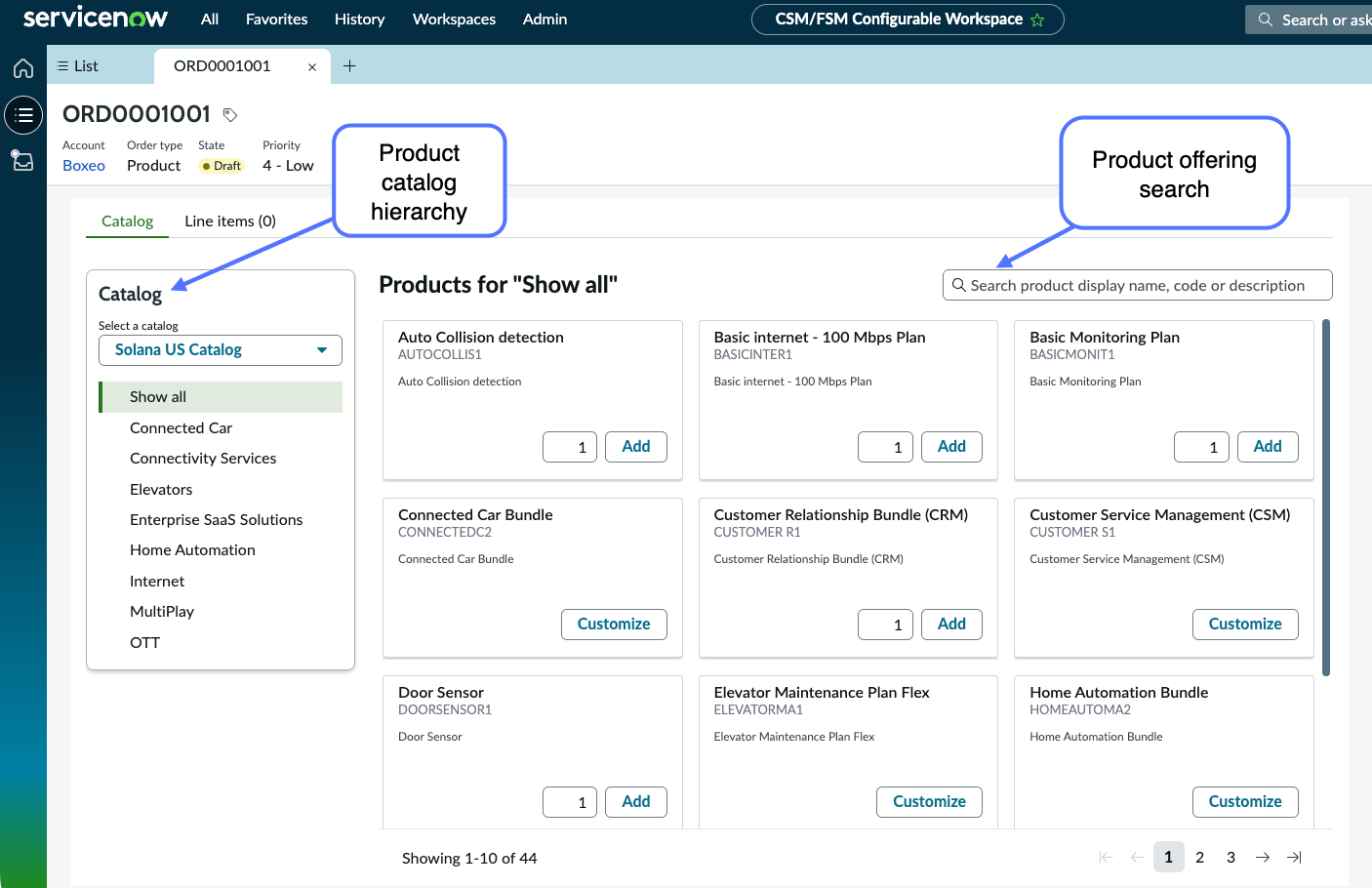Jump to last page of products
The height and width of the screenshot is (888, 1372).
1294,858
